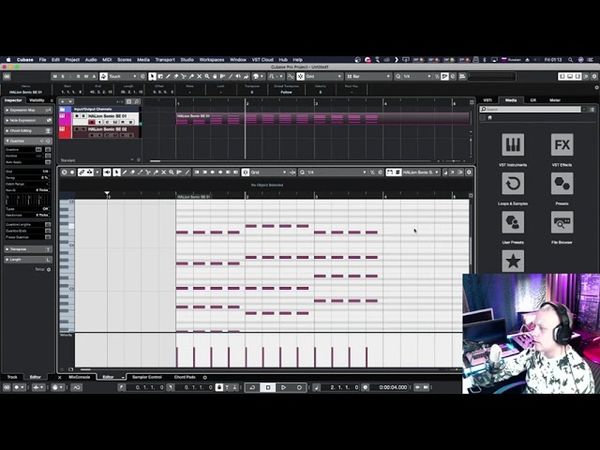Select Zoom magnifier tool in main toolbar

(207, 77)
